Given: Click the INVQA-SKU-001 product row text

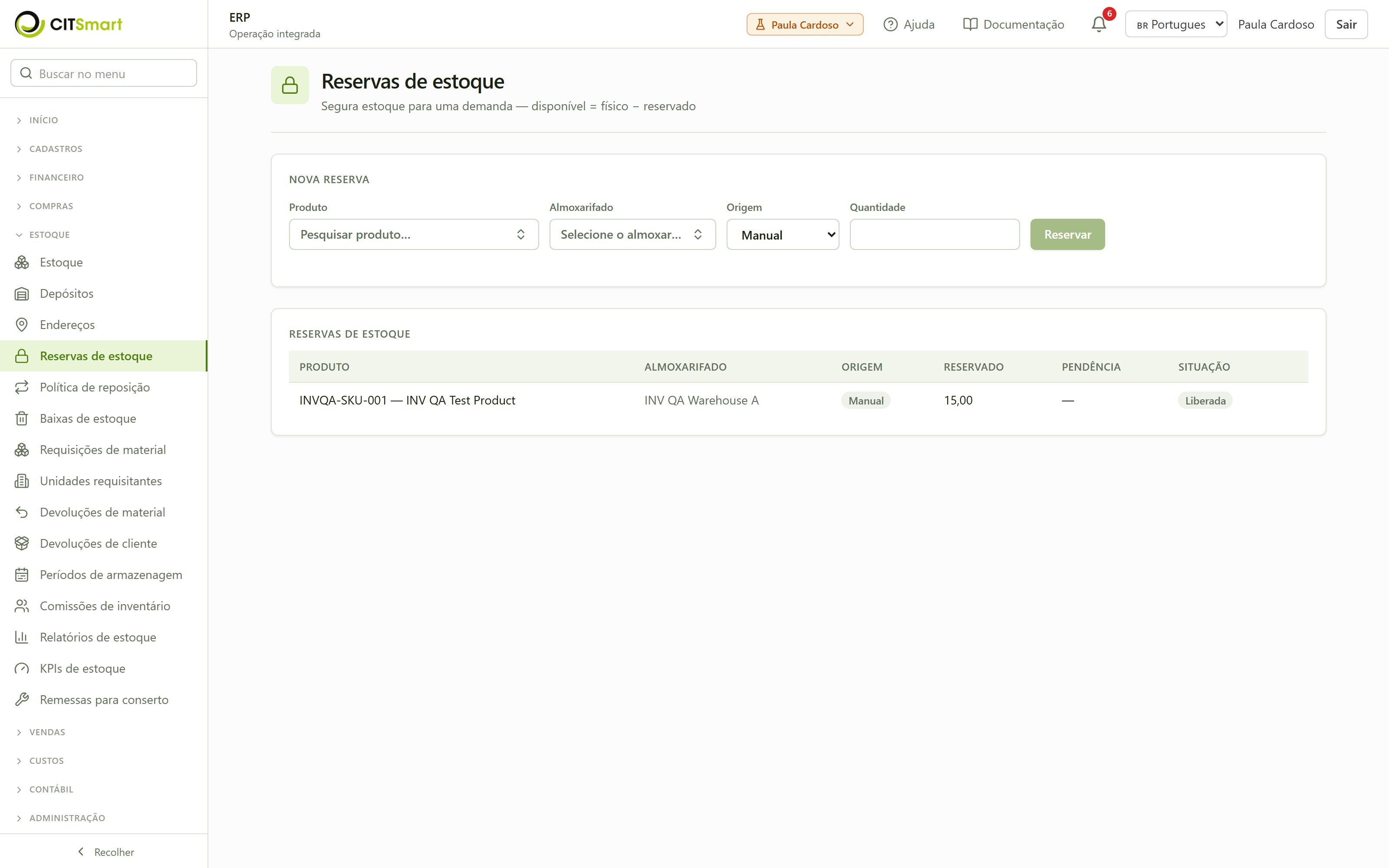Looking at the screenshot, I should [407, 400].
